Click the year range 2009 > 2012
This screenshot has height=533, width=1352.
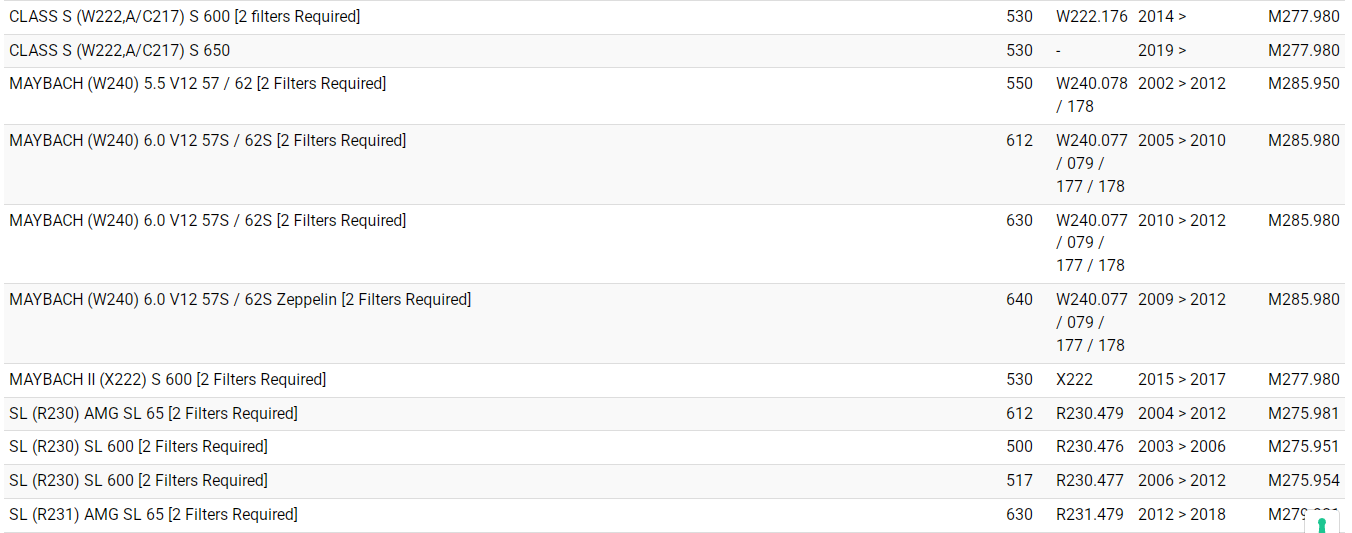pos(1181,300)
